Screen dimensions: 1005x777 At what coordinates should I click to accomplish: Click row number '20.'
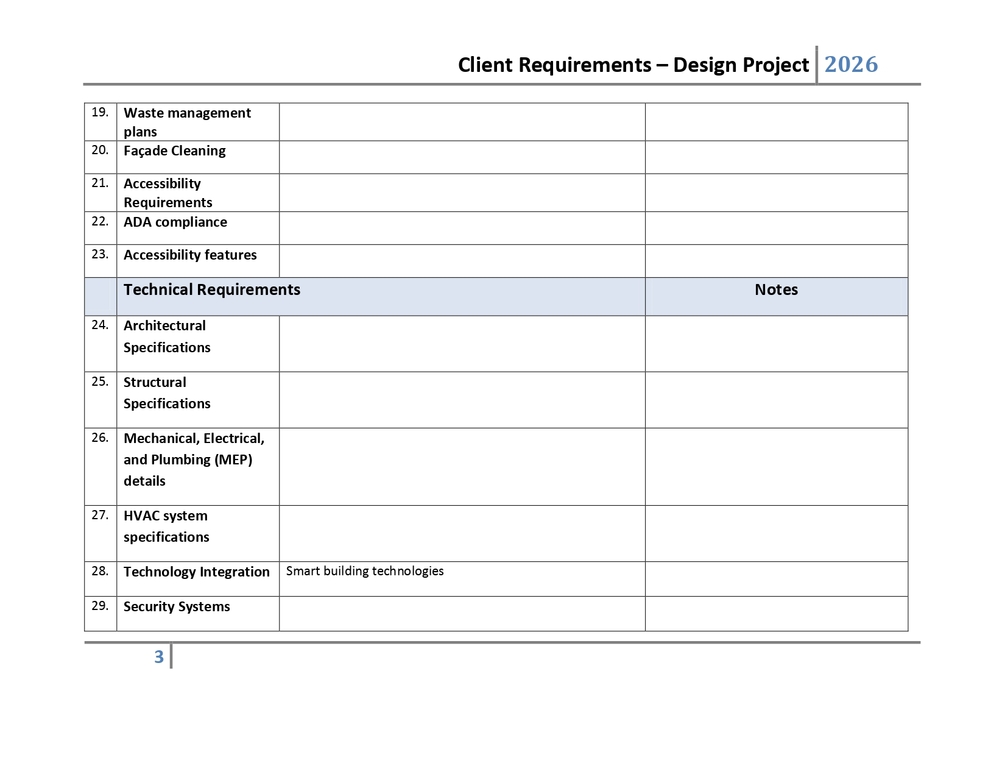[x=100, y=150]
